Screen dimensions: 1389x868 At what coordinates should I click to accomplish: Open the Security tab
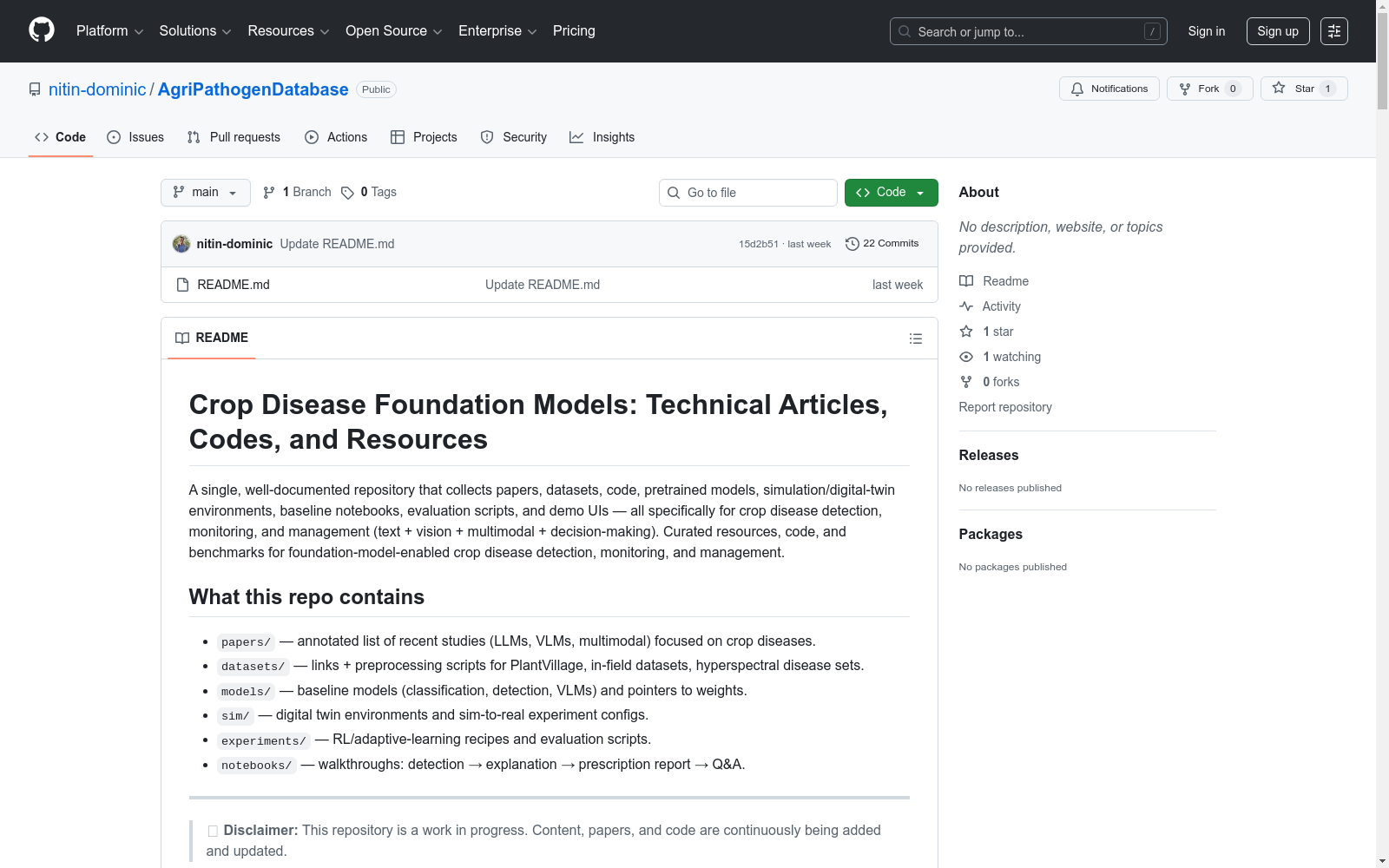pyautogui.click(x=514, y=137)
